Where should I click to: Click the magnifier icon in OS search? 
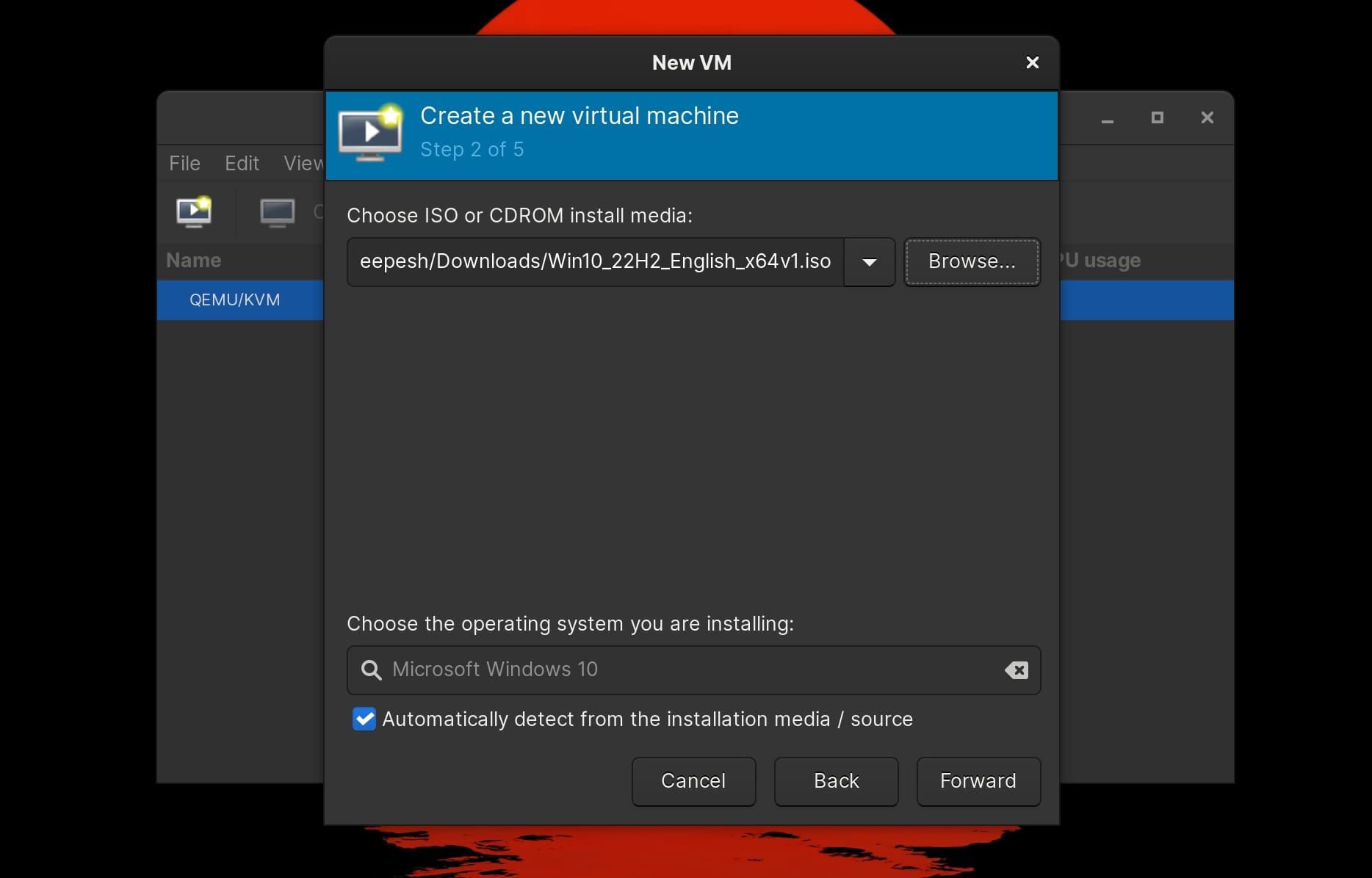pyautogui.click(x=371, y=670)
